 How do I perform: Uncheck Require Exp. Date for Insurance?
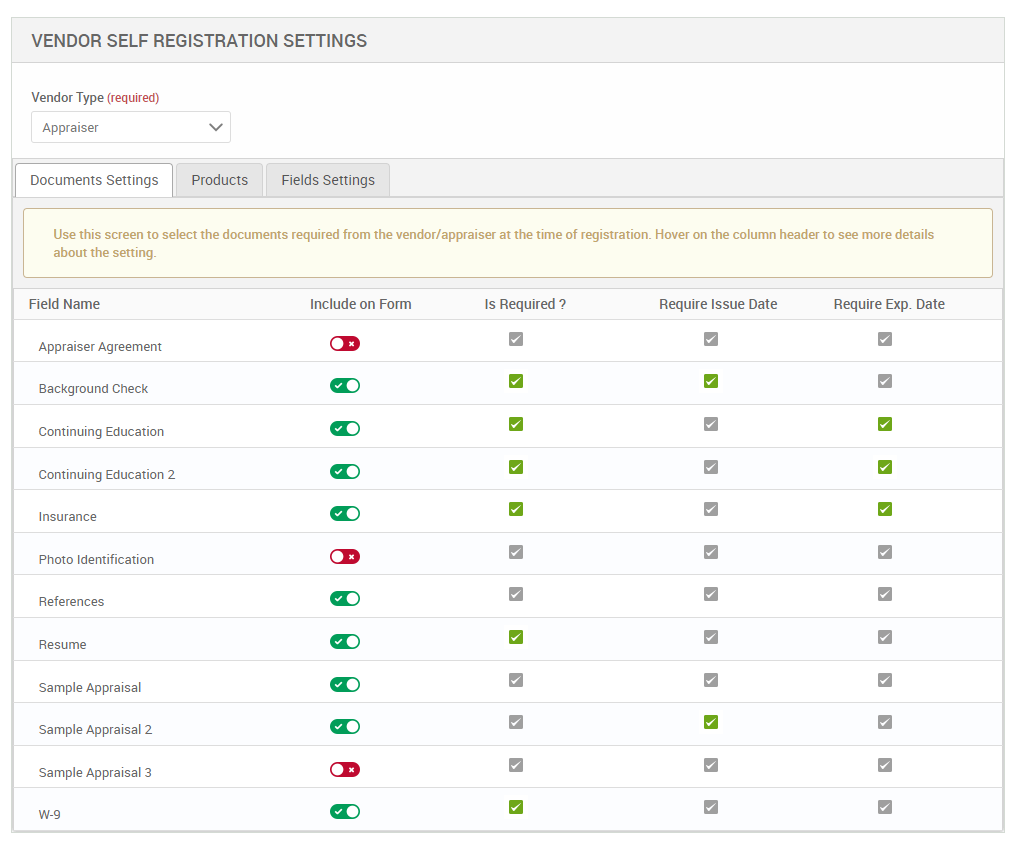coord(885,509)
